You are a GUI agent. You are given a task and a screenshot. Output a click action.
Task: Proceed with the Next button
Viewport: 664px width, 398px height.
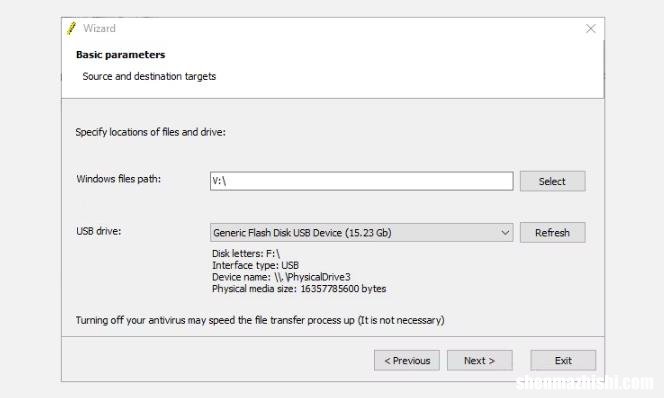tap(479, 360)
